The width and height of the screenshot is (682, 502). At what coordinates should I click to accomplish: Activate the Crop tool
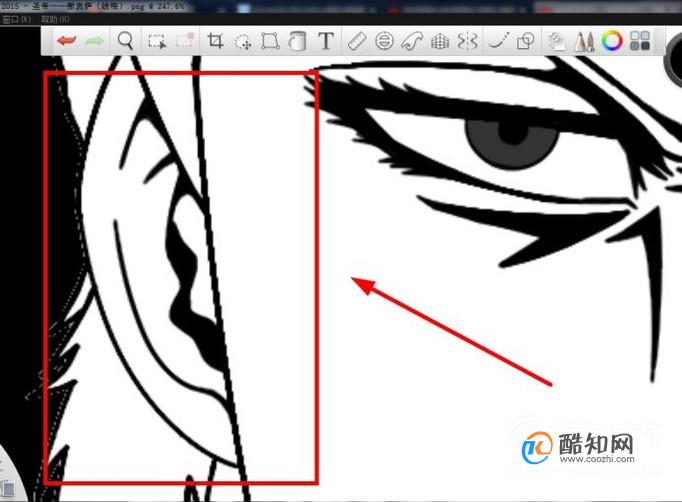click(215, 41)
